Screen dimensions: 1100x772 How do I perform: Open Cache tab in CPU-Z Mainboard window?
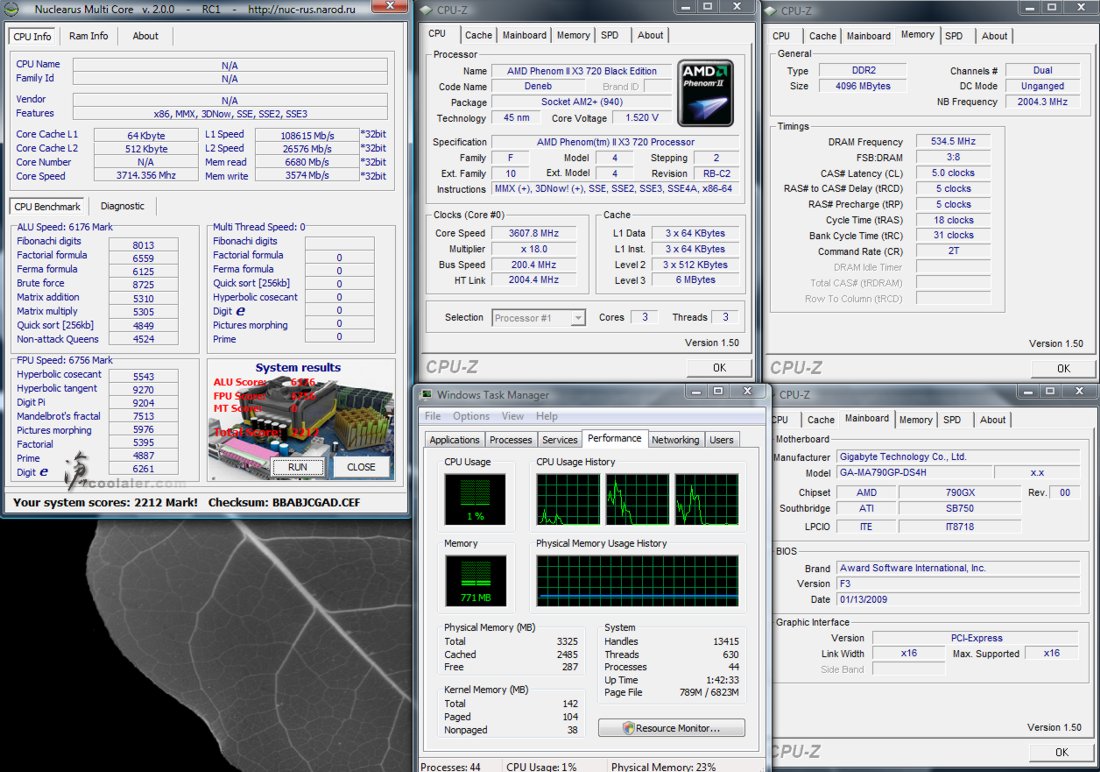821,420
